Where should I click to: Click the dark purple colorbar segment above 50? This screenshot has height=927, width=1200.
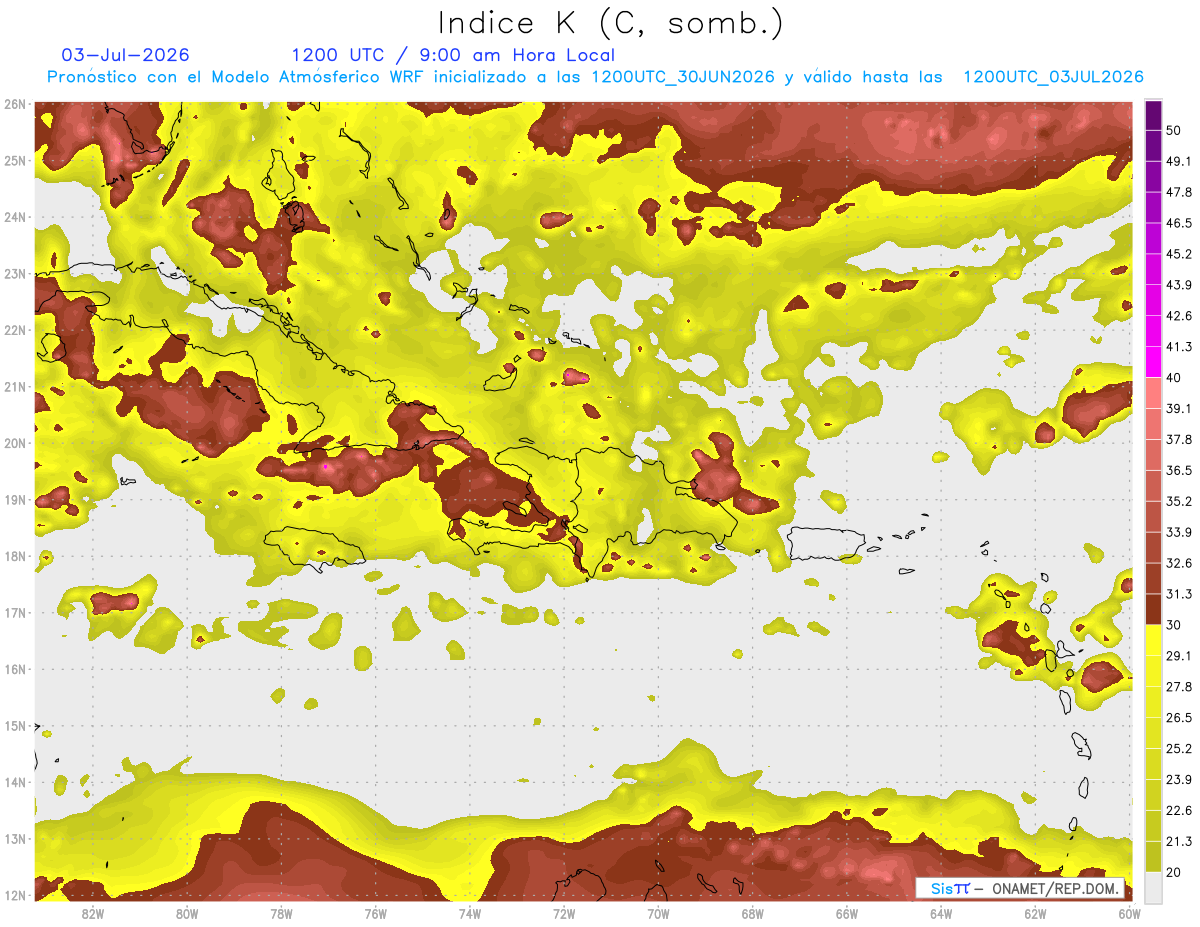tap(1153, 114)
